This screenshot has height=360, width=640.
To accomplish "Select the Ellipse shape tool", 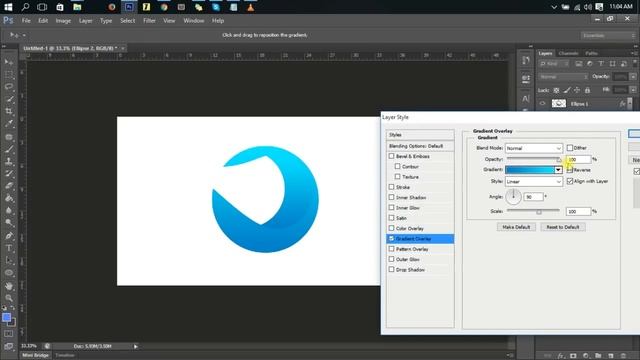I will [x=9, y=273].
